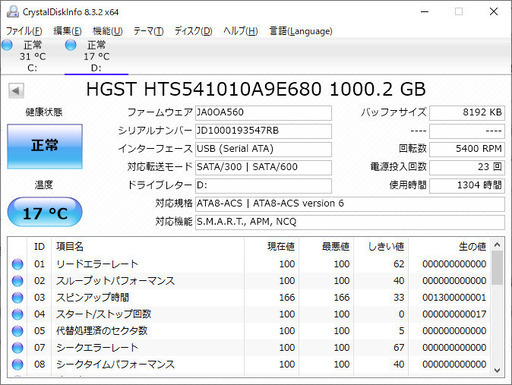Viewport: 512px width, 385px height.
Task: Click the rotation rate field 5400 RPM
Action: point(467,149)
